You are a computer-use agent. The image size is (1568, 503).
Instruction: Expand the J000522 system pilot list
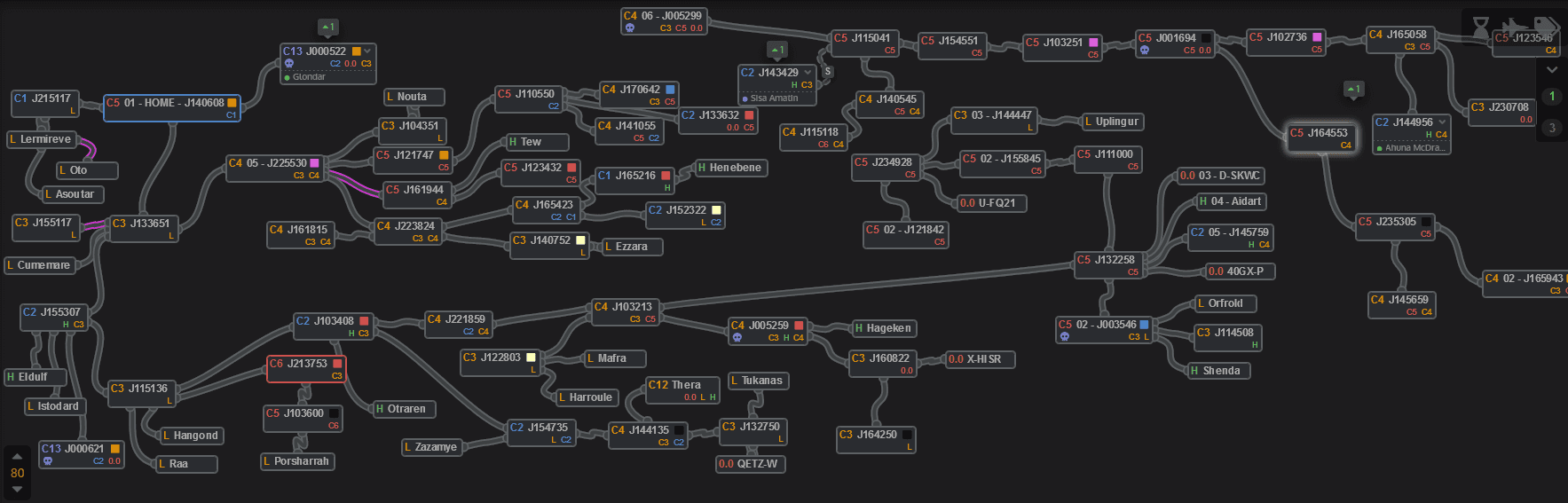click(x=367, y=51)
